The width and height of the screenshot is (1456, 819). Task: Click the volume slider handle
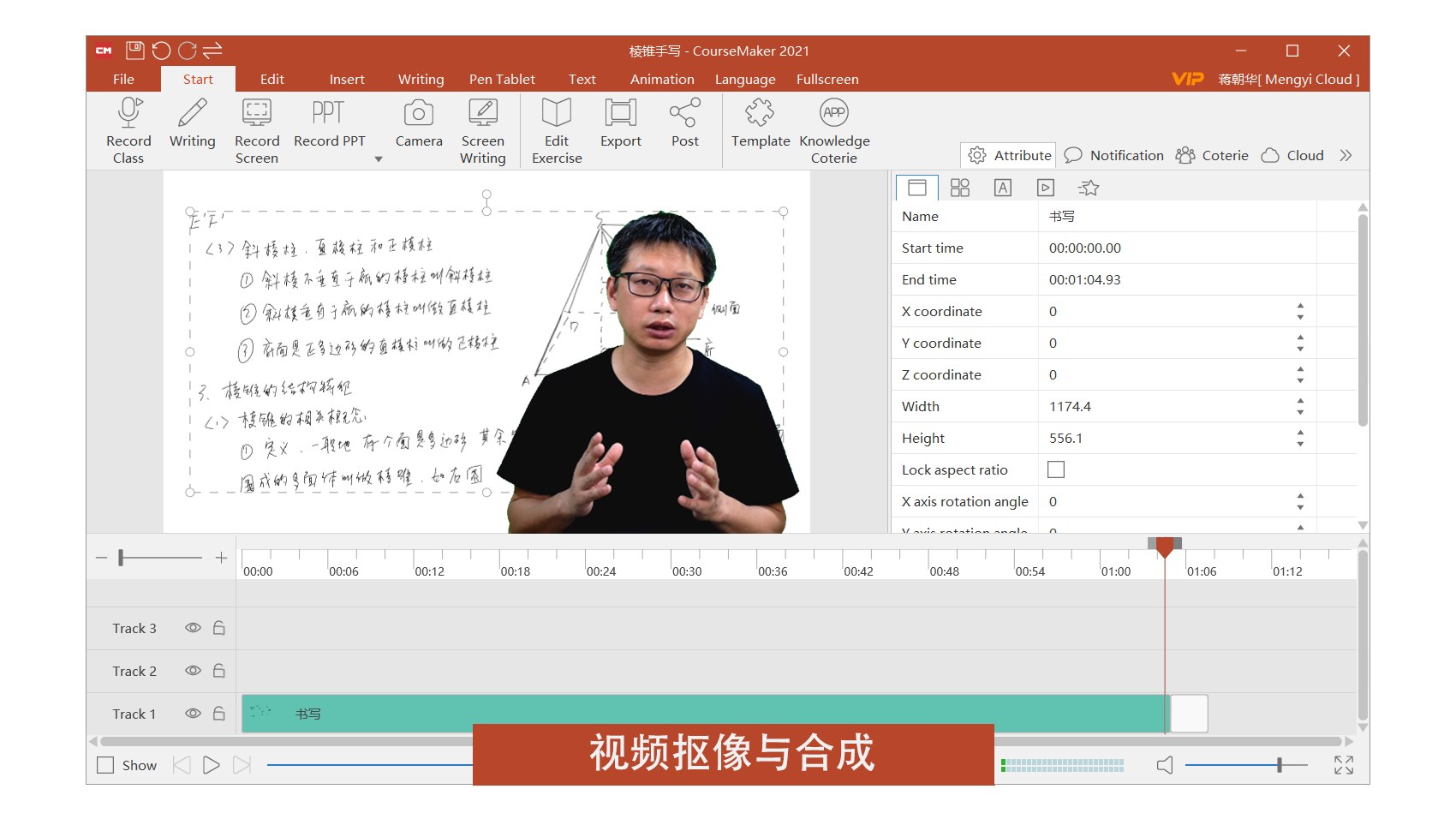pos(1279,765)
